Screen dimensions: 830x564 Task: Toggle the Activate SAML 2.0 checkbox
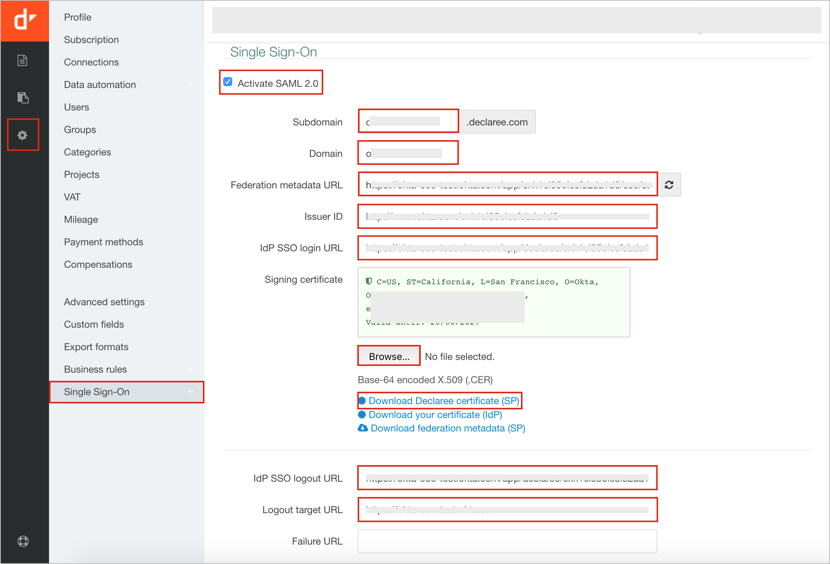tap(228, 82)
